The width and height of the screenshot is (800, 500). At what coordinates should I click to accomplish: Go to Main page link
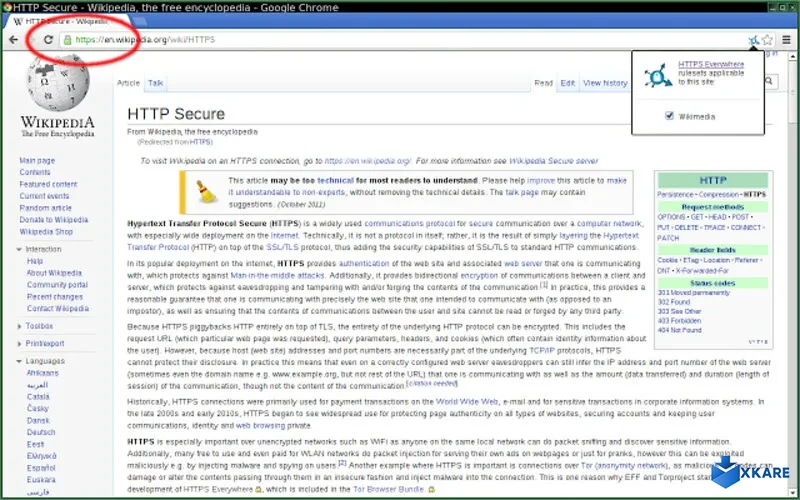click(37, 160)
